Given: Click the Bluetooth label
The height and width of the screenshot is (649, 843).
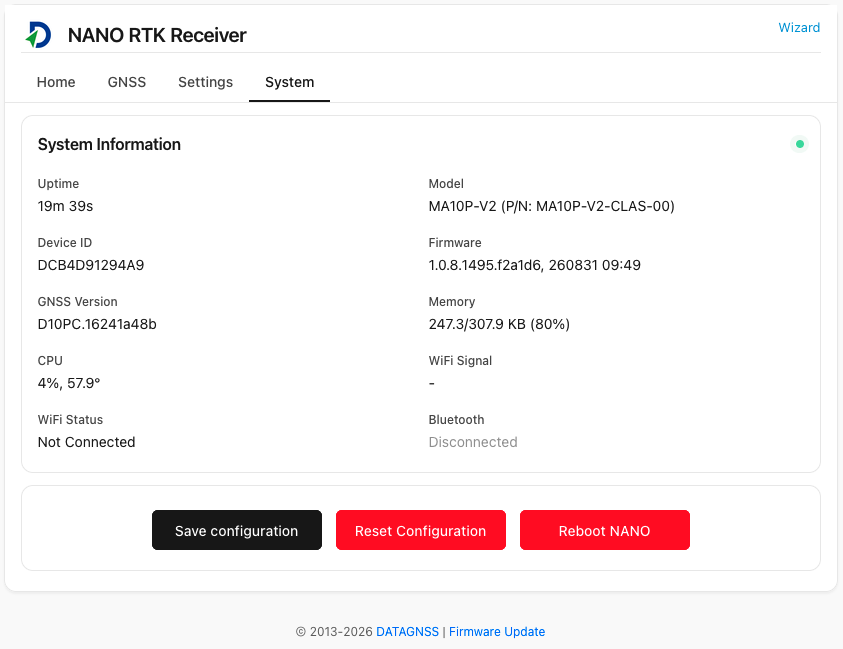Looking at the screenshot, I should pyautogui.click(x=456, y=420).
